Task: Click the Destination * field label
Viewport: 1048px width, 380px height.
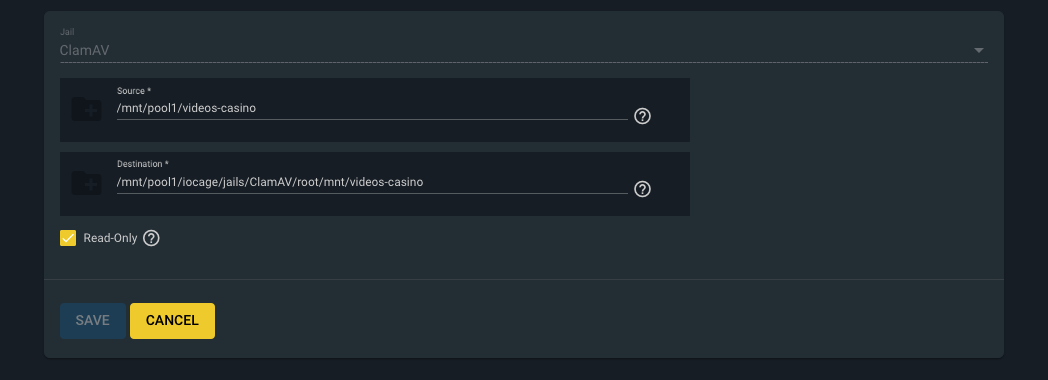Action: tap(140, 164)
